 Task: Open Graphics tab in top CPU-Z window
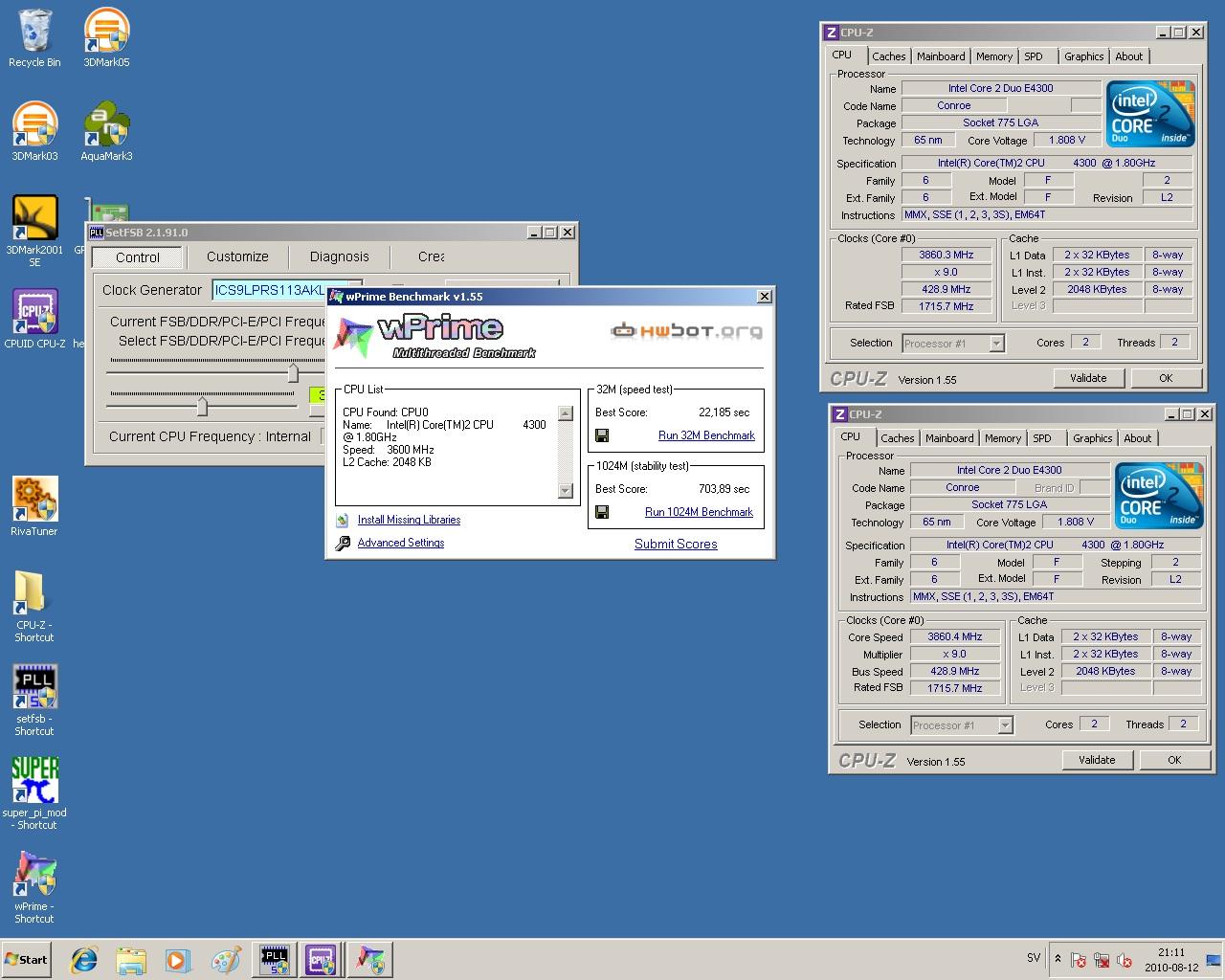(1083, 56)
